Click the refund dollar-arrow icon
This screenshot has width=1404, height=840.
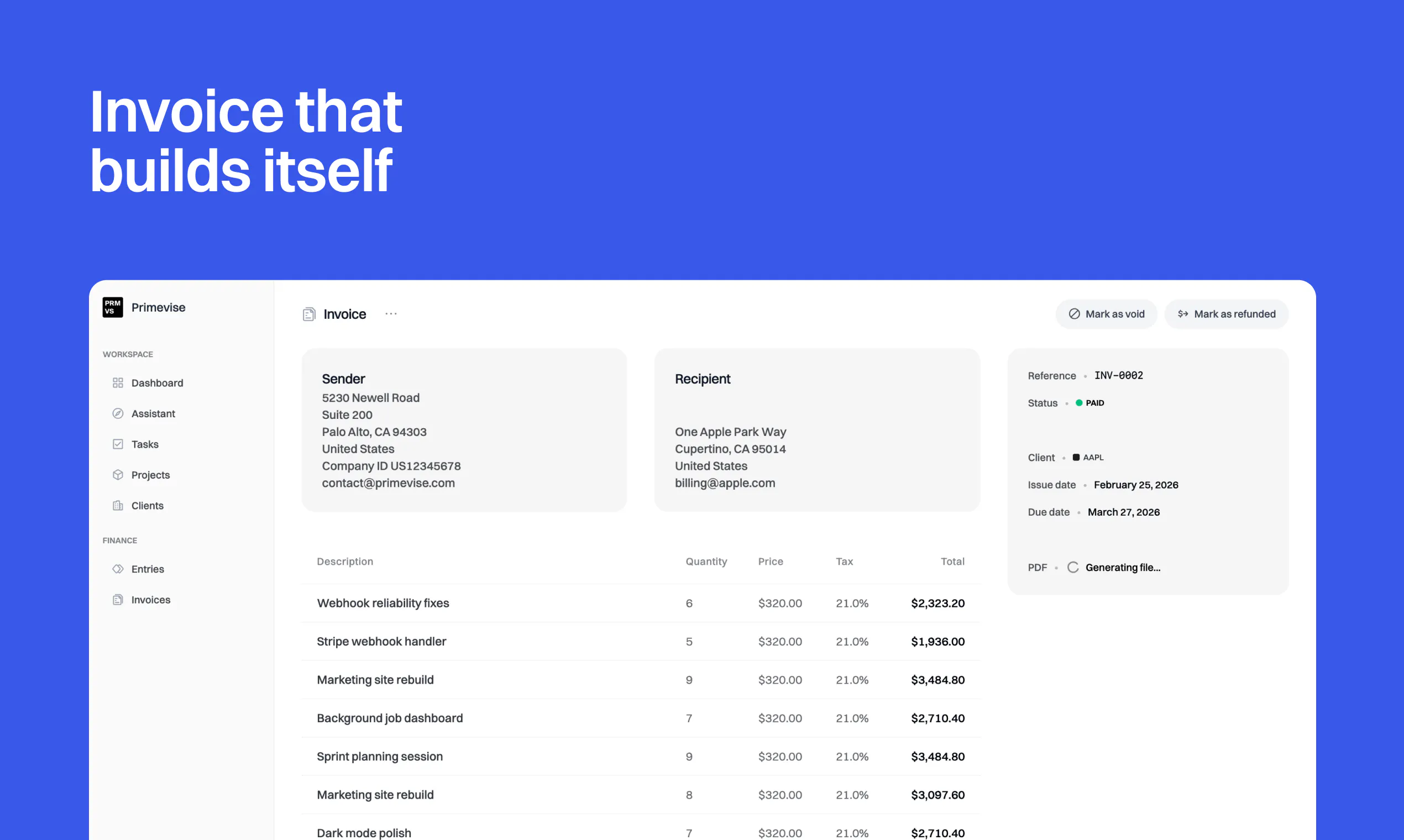1183,314
